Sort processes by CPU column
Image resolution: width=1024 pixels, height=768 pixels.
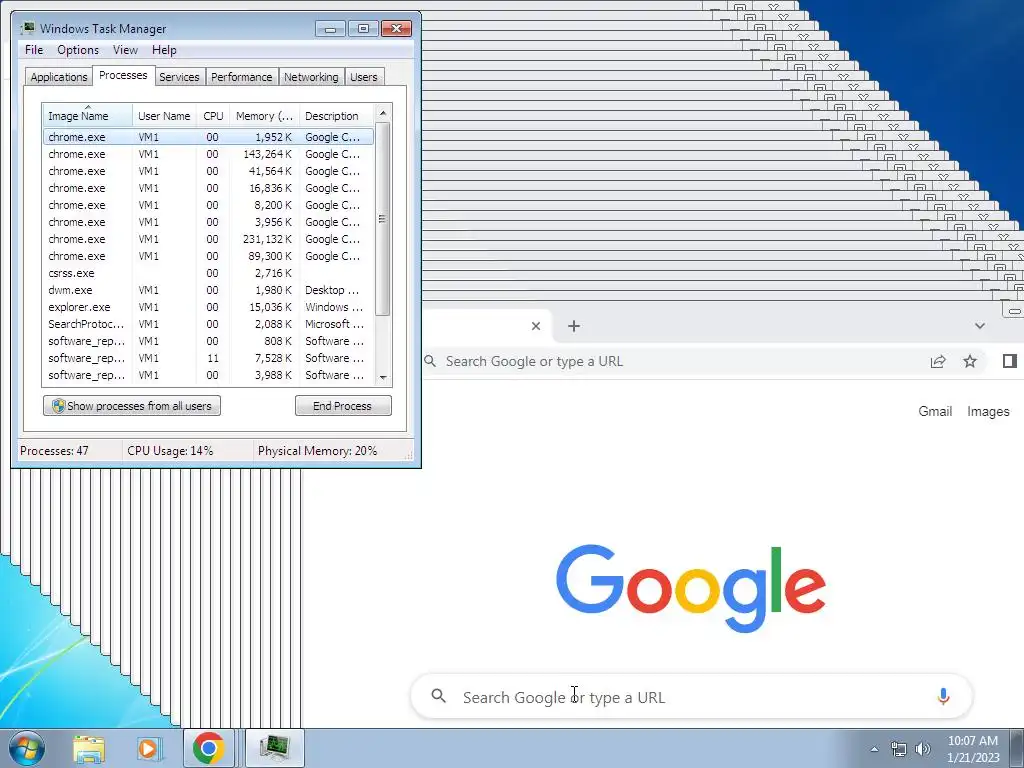pos(213,116)
